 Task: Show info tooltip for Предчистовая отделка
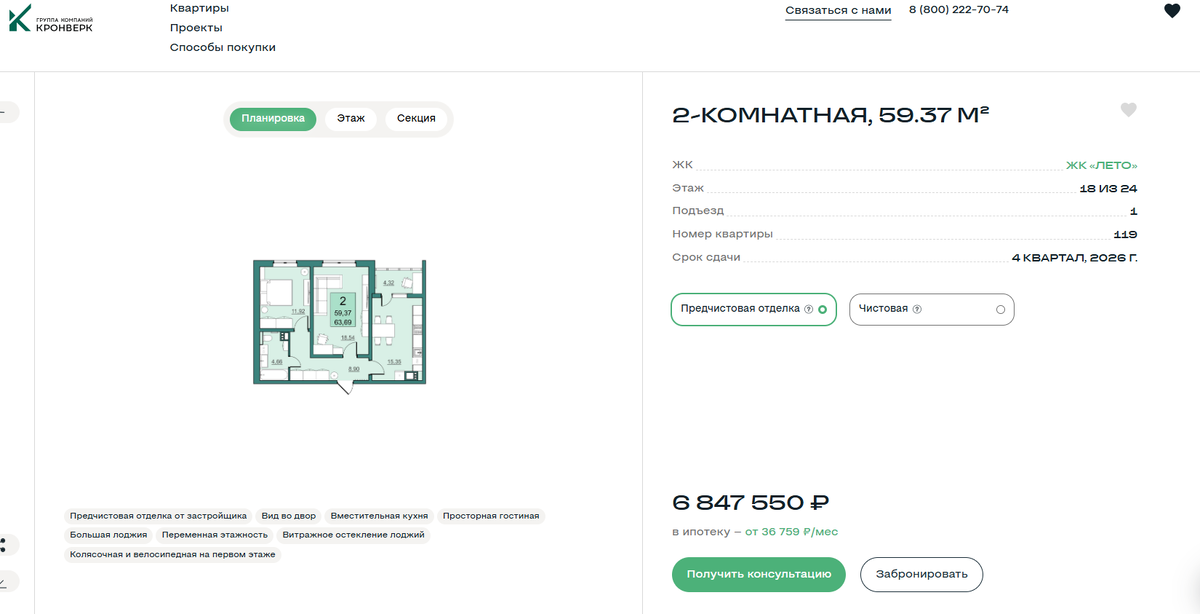coord(808,309)
